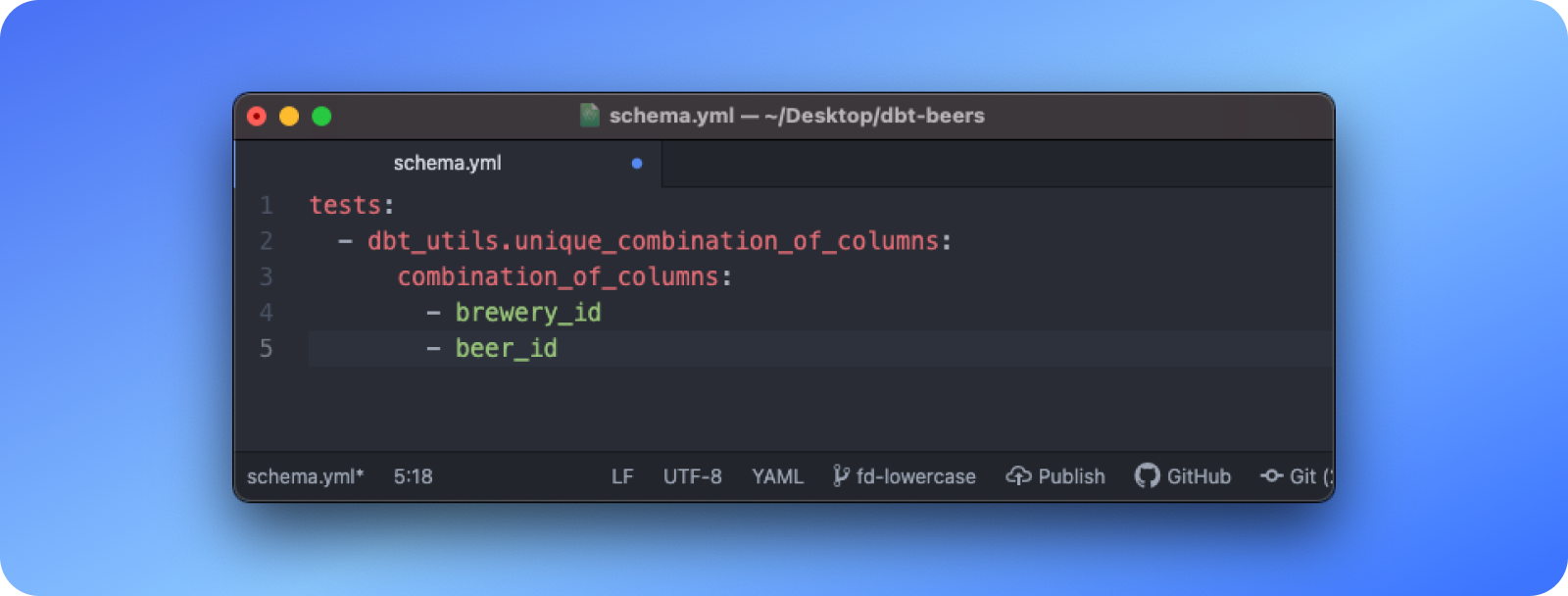The image size is (1568, 596).
Task: Click the git branch icon beside fd-lowercase
Action: tap(840, 475)
